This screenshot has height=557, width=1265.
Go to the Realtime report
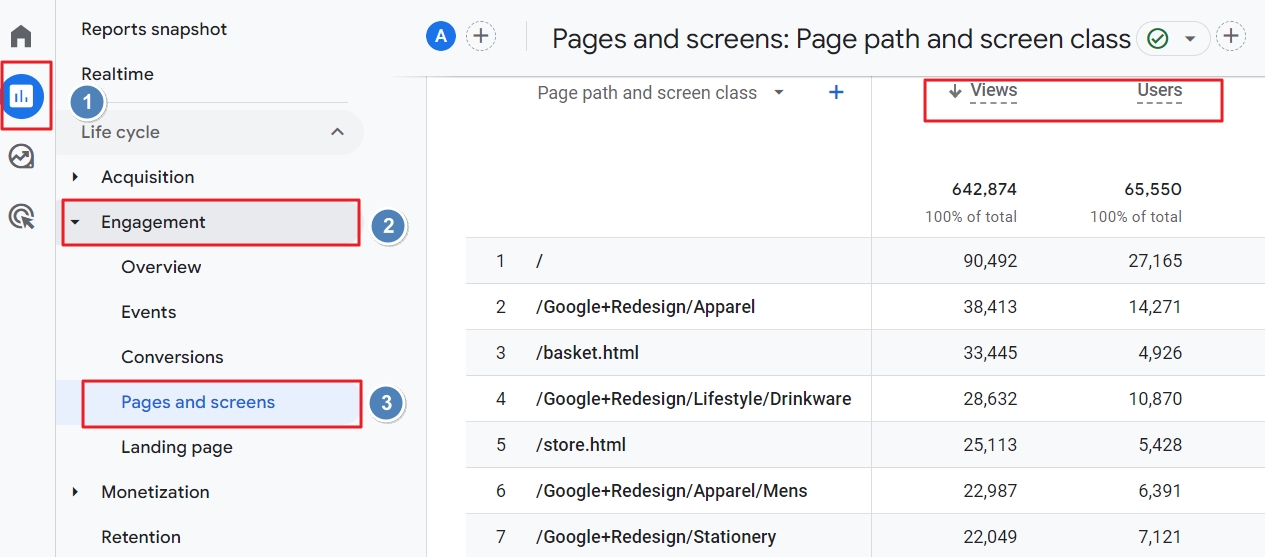pyautogui.click(x=117, y=74)
